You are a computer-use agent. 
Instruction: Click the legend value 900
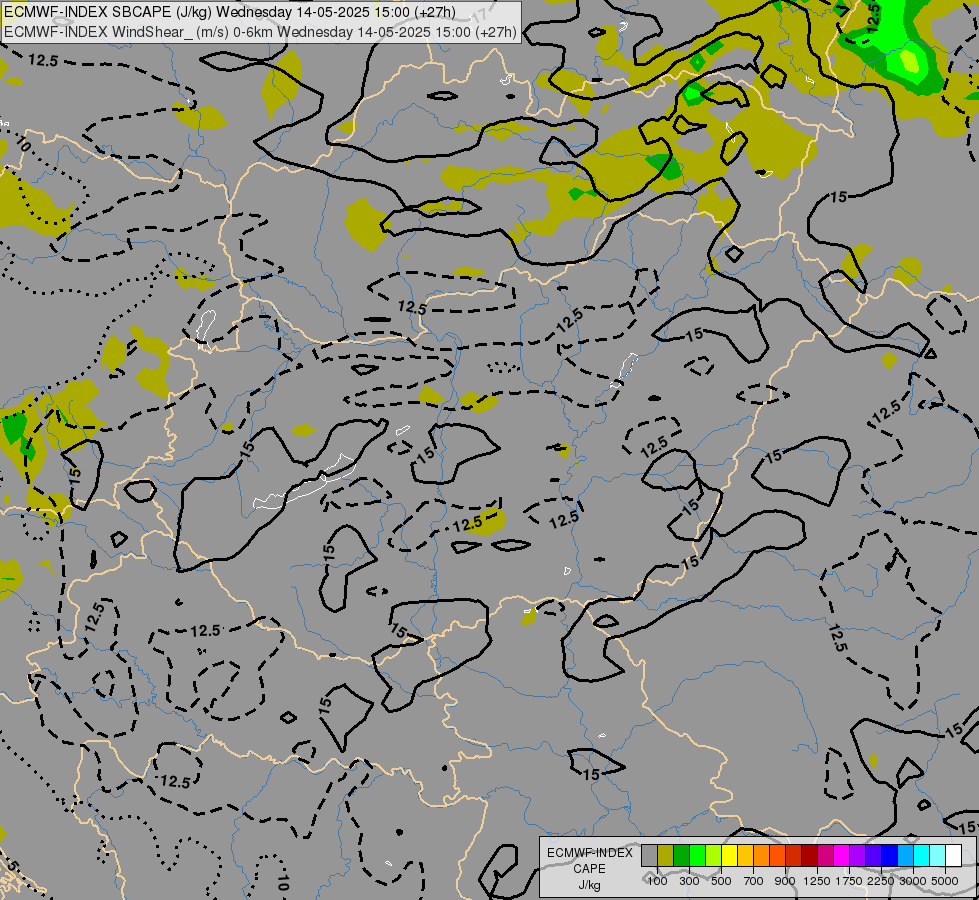coord(785,881)
